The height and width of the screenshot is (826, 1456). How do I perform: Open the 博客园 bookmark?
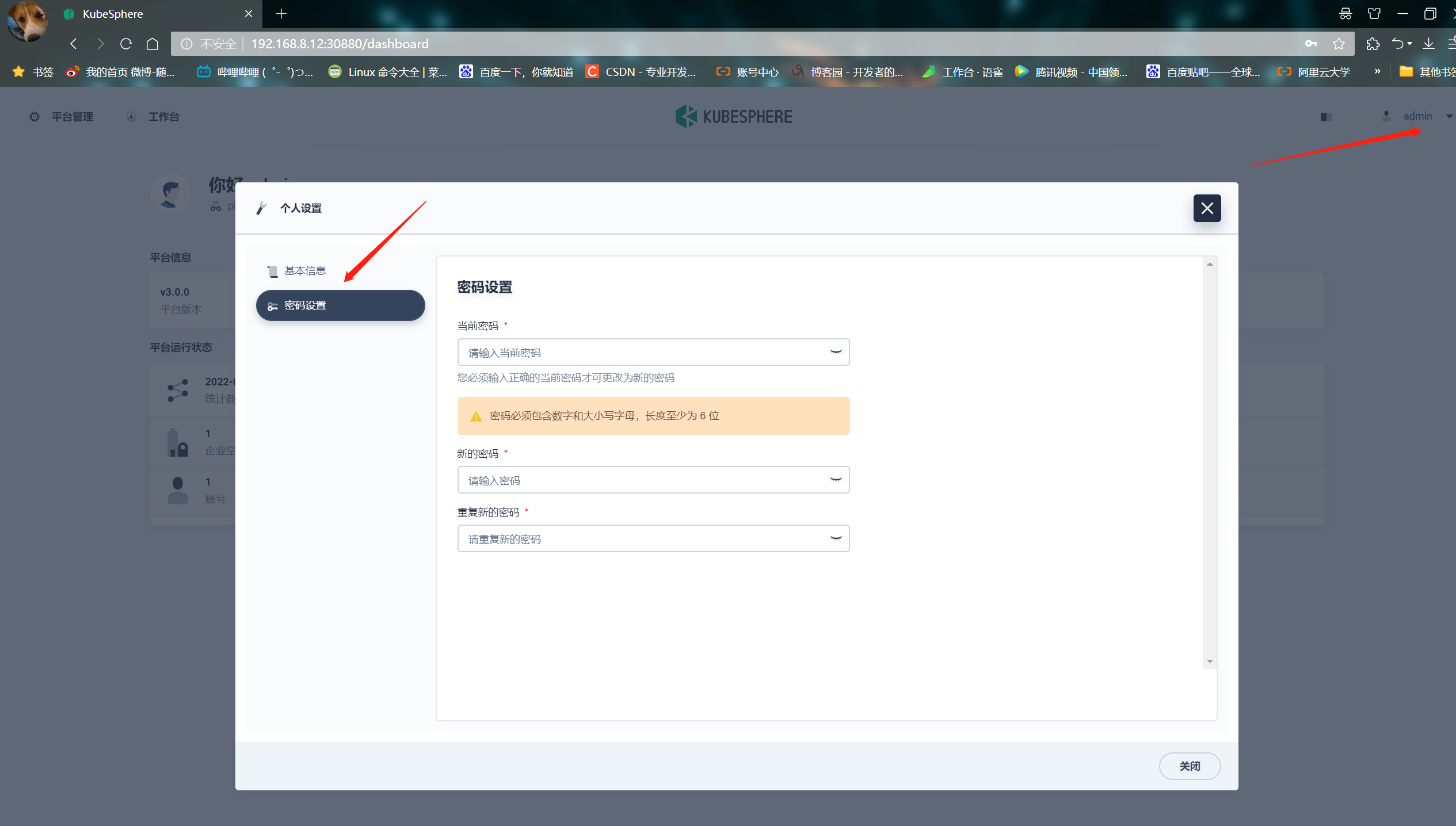tap(847, 72)
